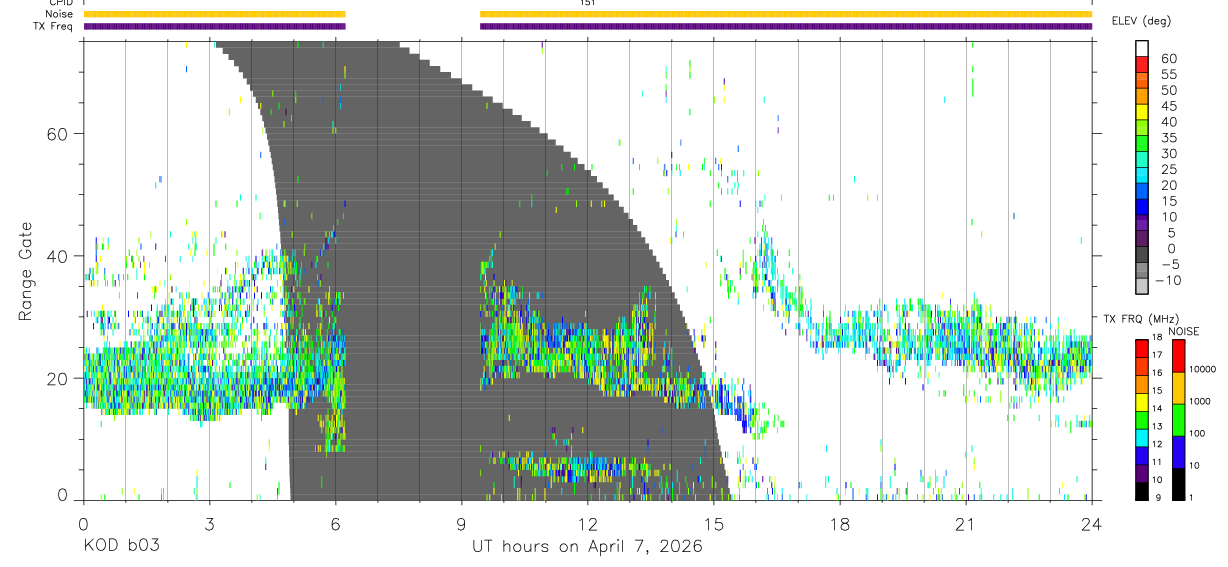Image resolution: width=1228 pixels, height=567 pixels.
Task: Pick the cyan 20–25 swatch on ELEV bar
Action: [x=1142, y=175]
